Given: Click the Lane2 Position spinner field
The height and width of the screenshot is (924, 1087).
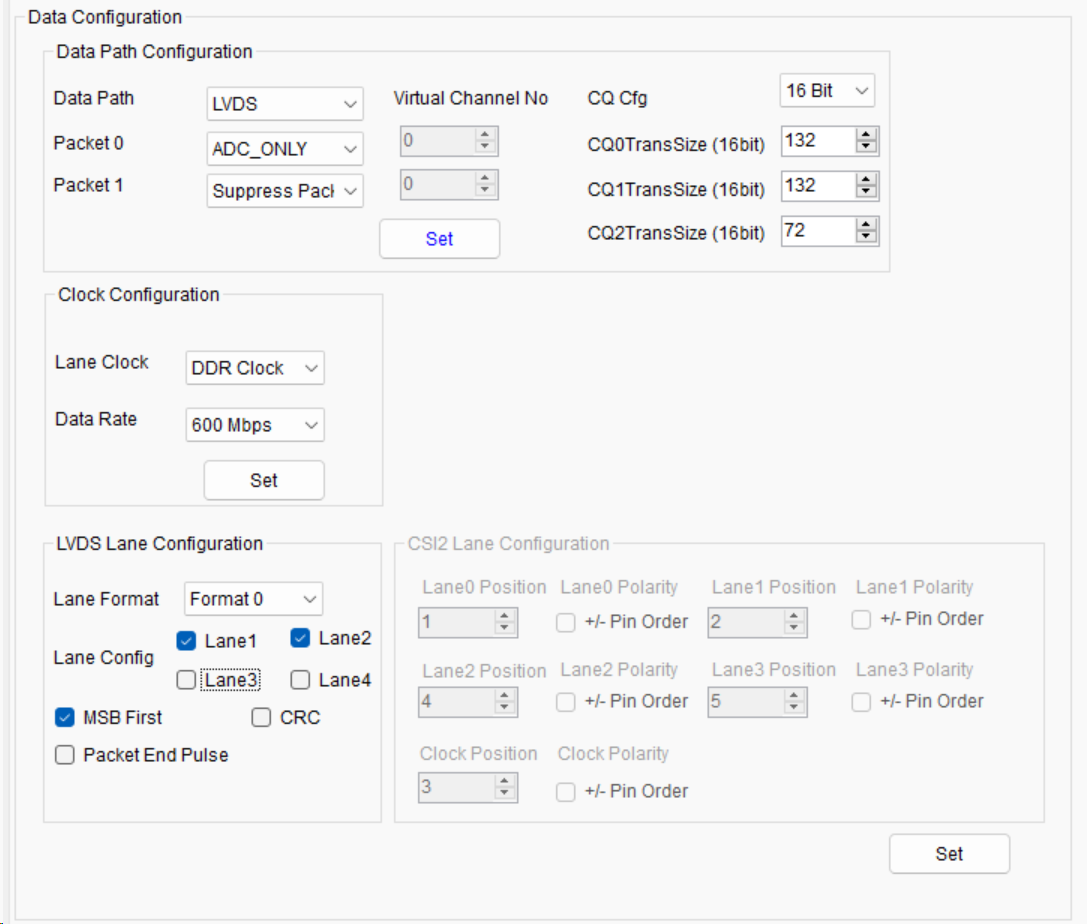Looking at the screenshot, I should 467,701.
